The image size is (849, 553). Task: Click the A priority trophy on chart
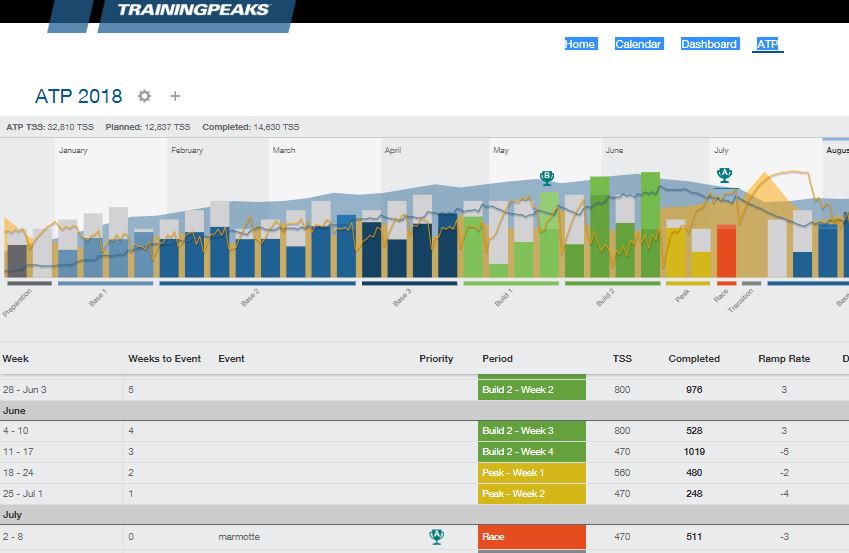coord(725,174)
